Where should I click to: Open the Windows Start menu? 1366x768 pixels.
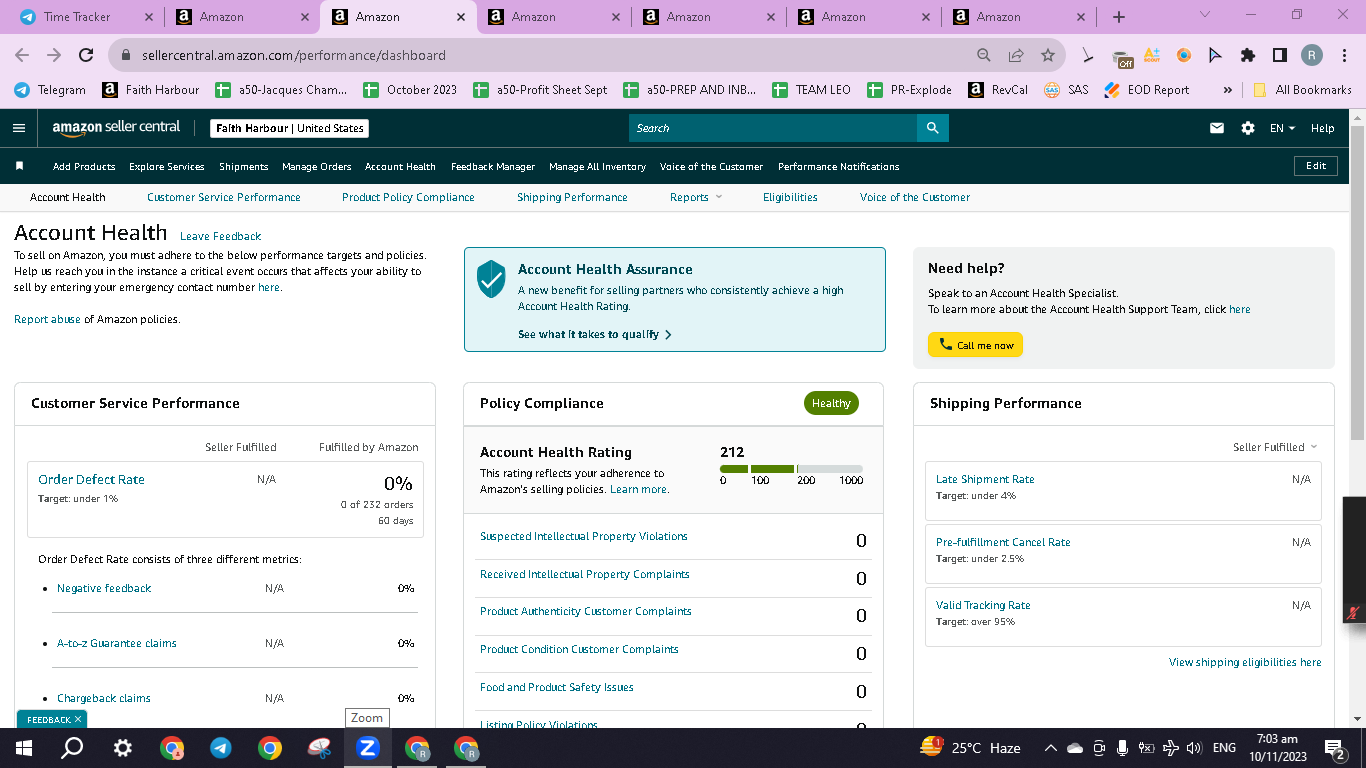coord(24,748)
